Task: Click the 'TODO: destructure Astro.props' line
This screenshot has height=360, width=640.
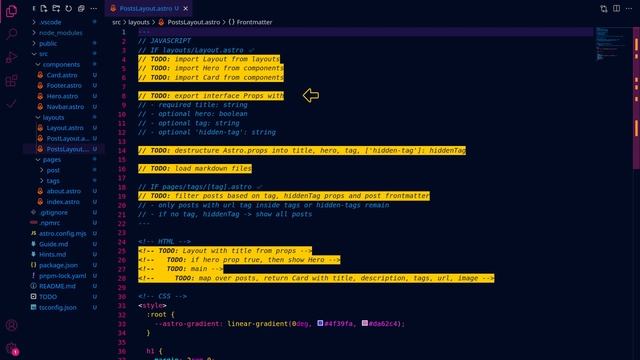Action: [302, 151]
